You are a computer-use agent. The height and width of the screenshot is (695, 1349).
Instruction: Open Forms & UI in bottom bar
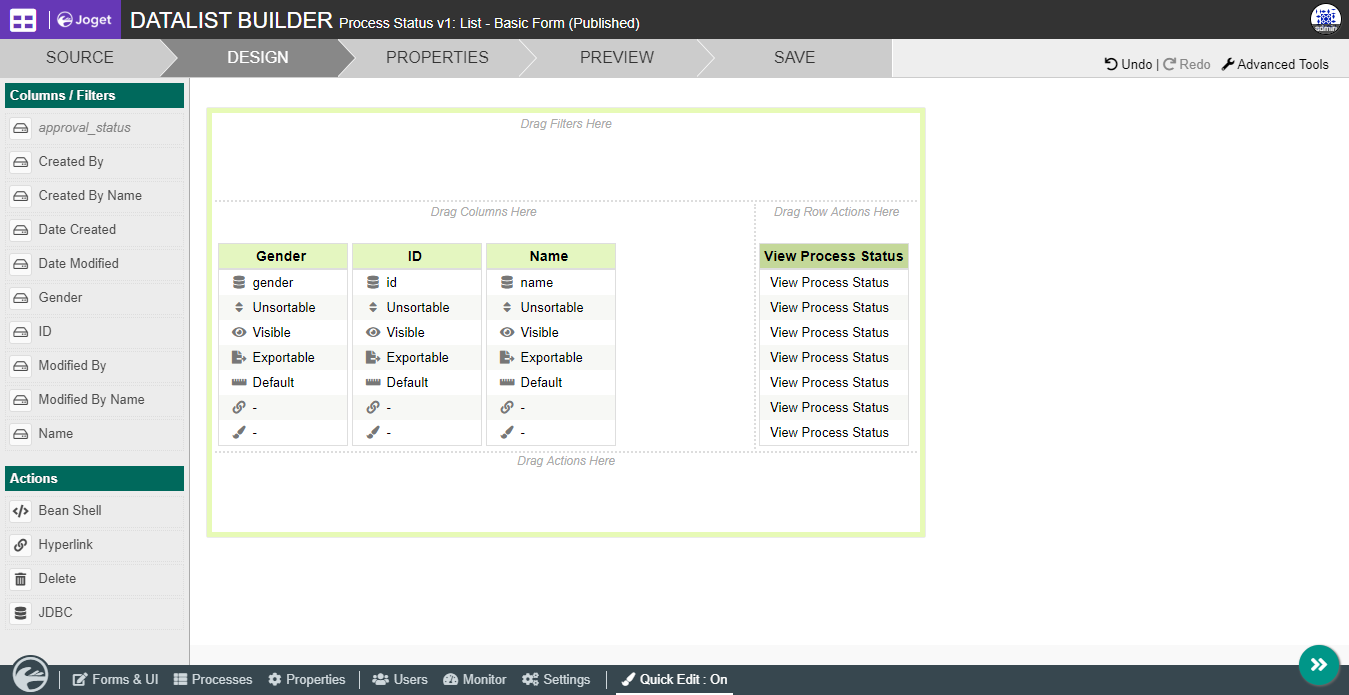[115, 680]
